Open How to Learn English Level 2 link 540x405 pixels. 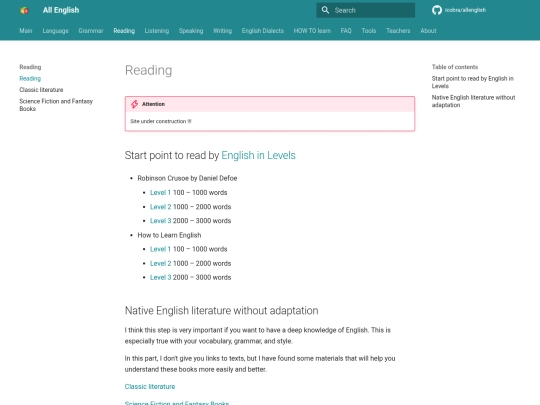[160, 263]
